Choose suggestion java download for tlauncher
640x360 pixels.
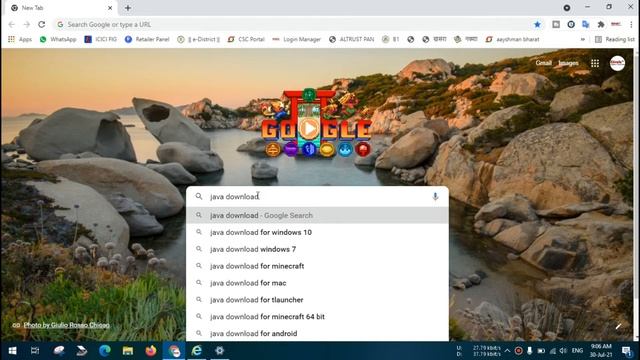click(x=317, y=300)
